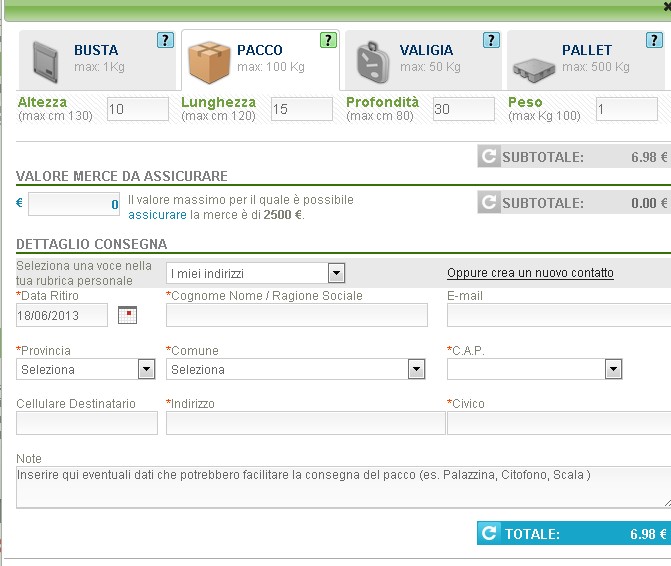The height and width of the screenshot is (566, 671).
Task: Click the '(max cm 130)' height limit text
Action: pyautogui.click(x=55, y=116)
